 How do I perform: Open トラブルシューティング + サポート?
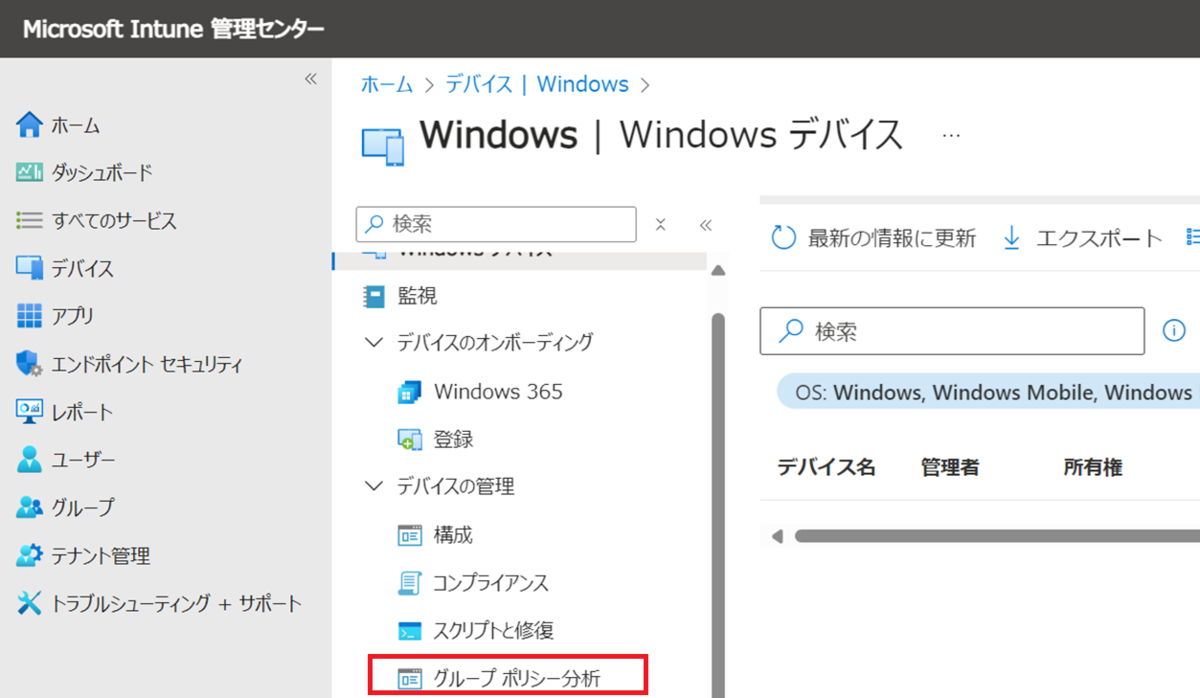point(160,603)
